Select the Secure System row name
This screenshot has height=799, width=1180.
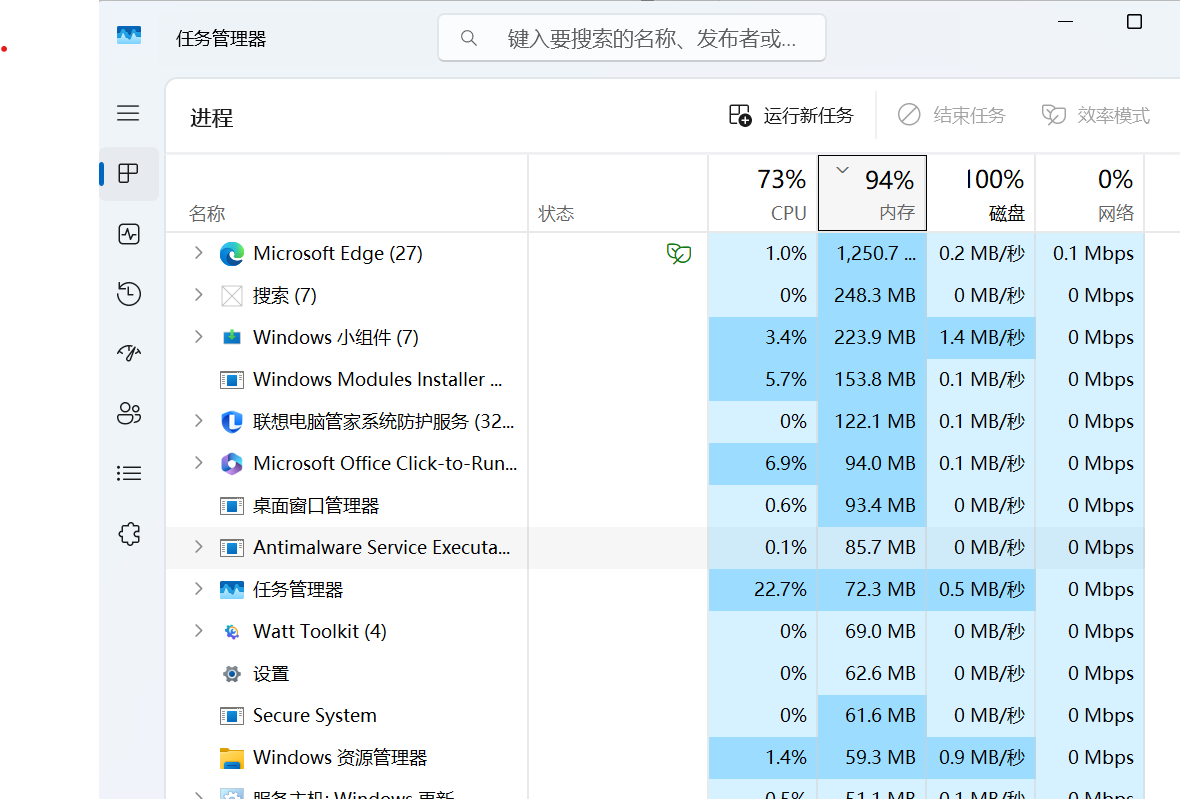click(x=315, y=715)
